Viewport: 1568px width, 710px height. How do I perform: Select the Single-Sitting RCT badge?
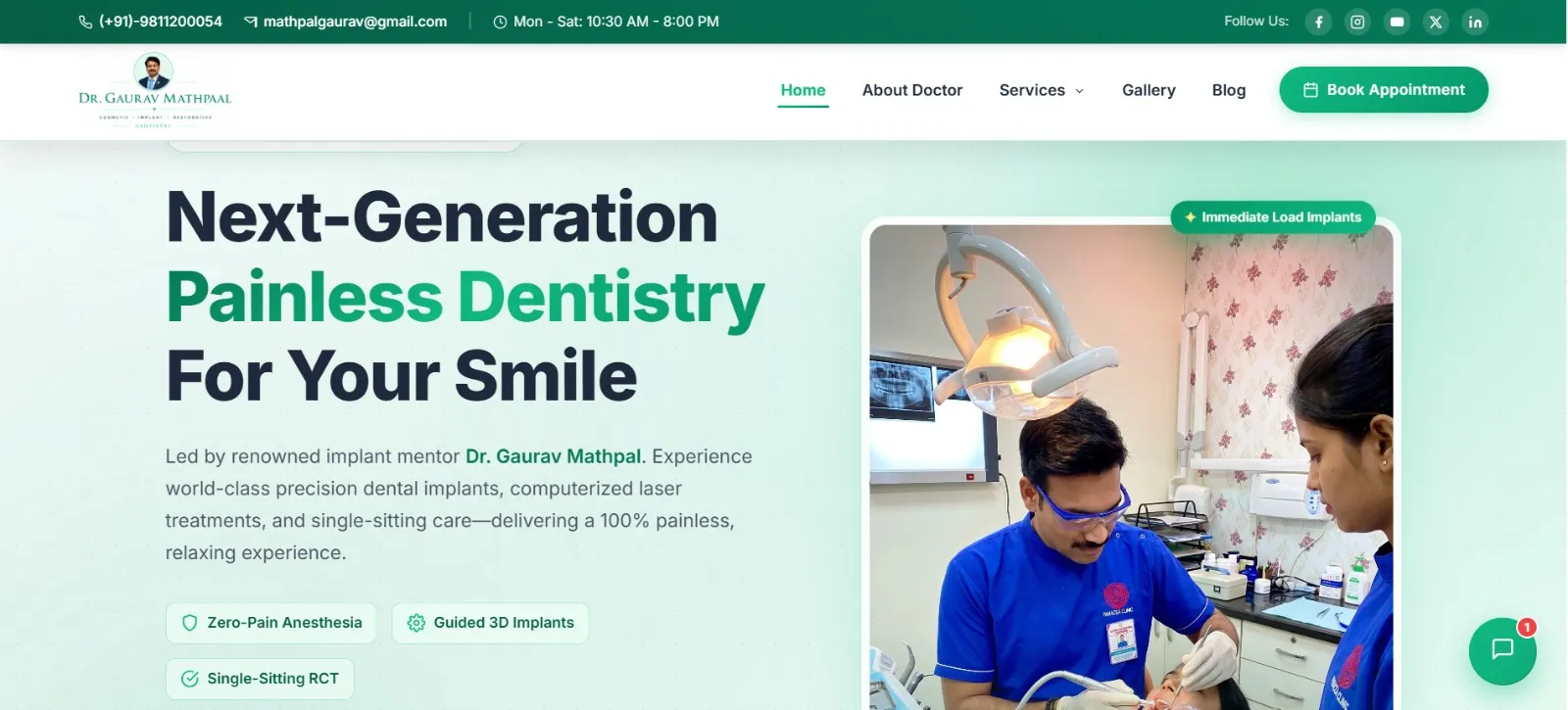pos(260,679)
